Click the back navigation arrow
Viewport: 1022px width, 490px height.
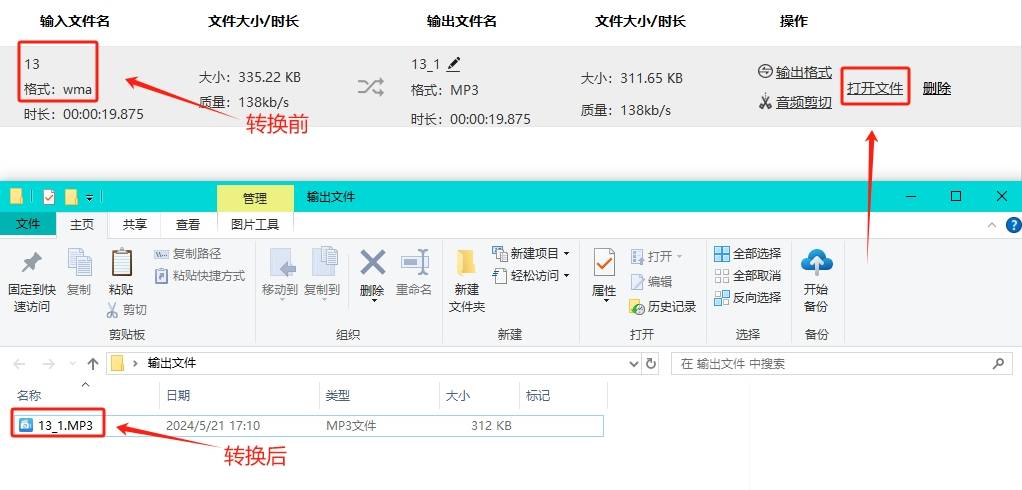(20, 364)
